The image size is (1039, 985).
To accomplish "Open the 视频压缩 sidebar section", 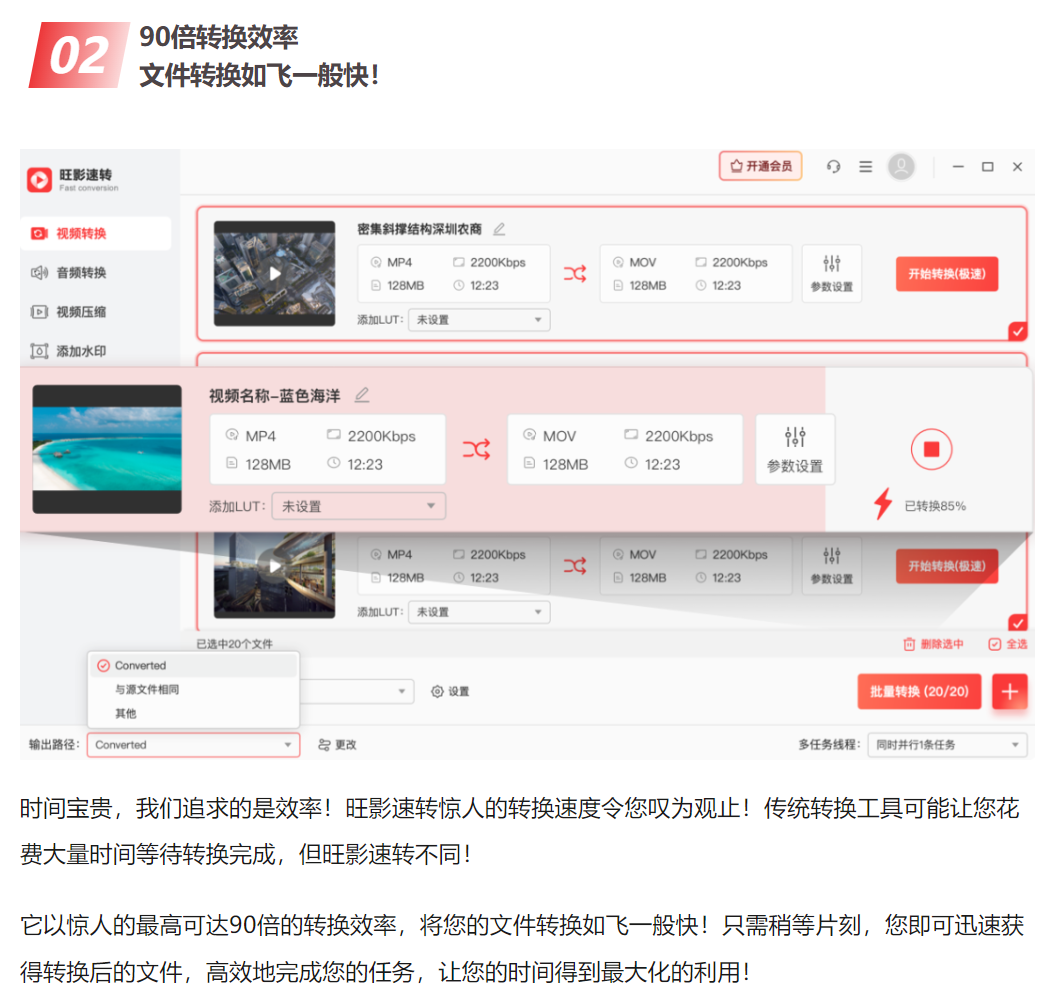I will click(68, 311).
